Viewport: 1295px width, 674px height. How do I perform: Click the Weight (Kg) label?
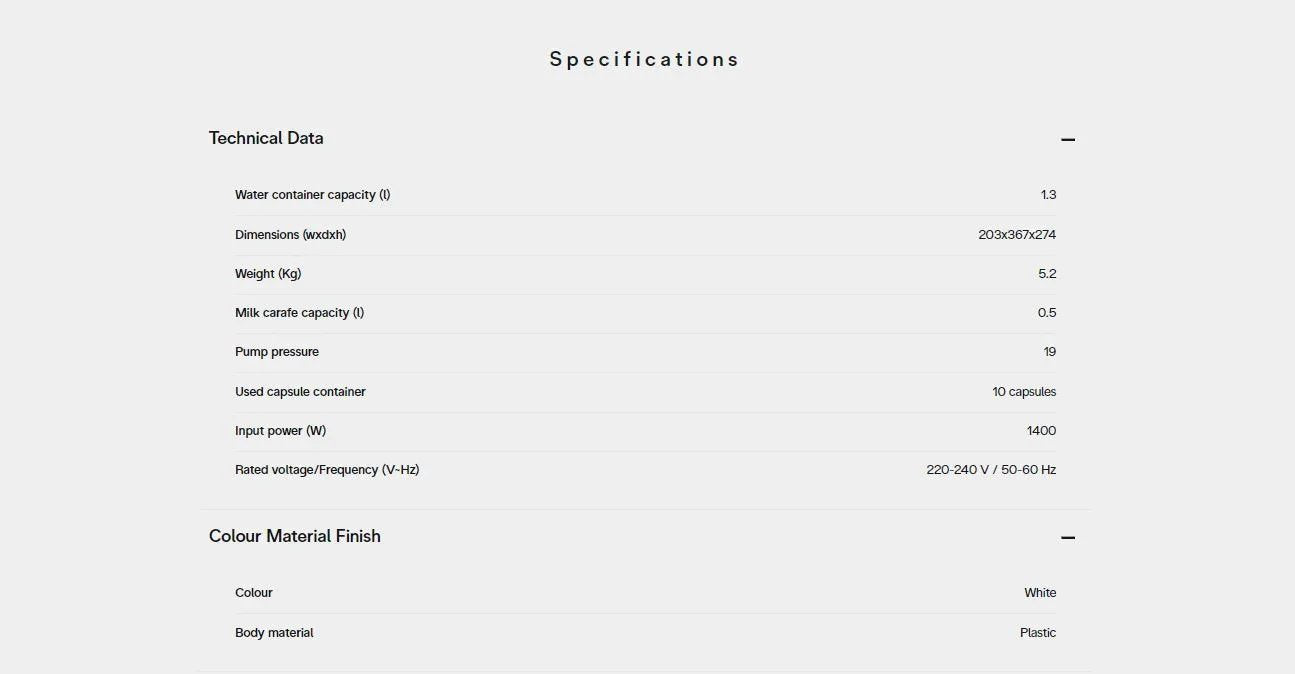click(x=268, y=274)
